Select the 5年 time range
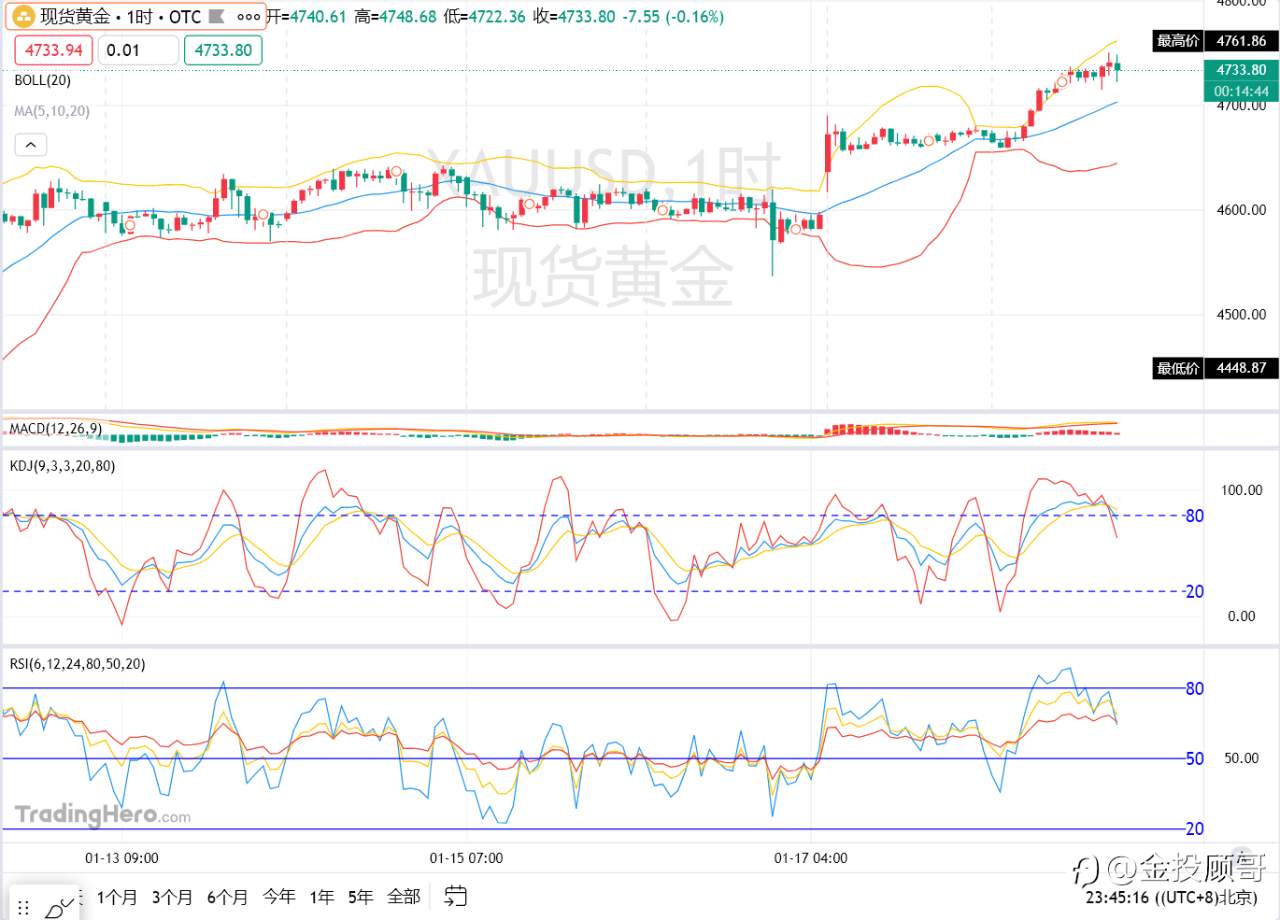The width and height of the screenshot is (1280, 920). click(361, 896)
